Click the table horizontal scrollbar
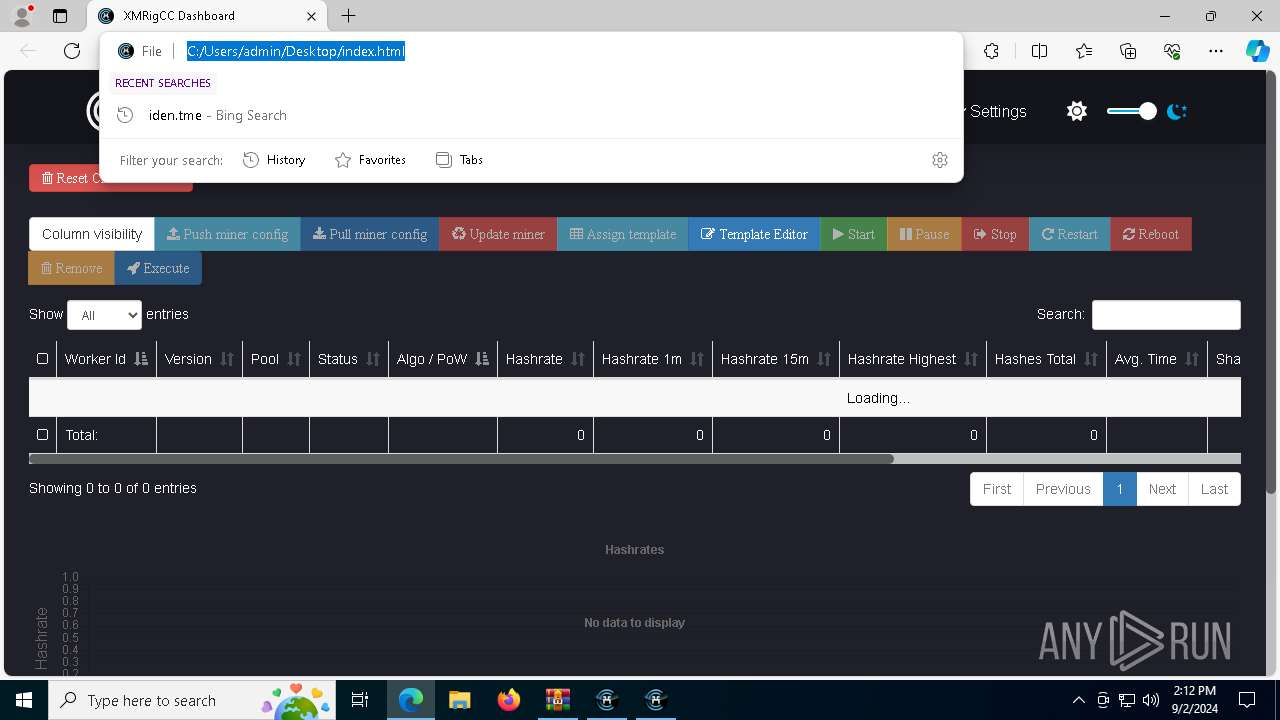This screenshot has width=1280, height=720. (x=461, y=459)
